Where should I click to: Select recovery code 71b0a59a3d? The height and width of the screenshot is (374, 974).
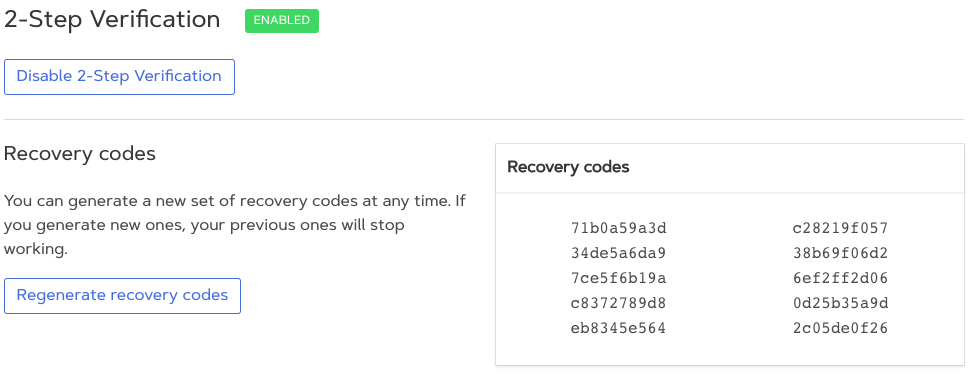(618, 229)
